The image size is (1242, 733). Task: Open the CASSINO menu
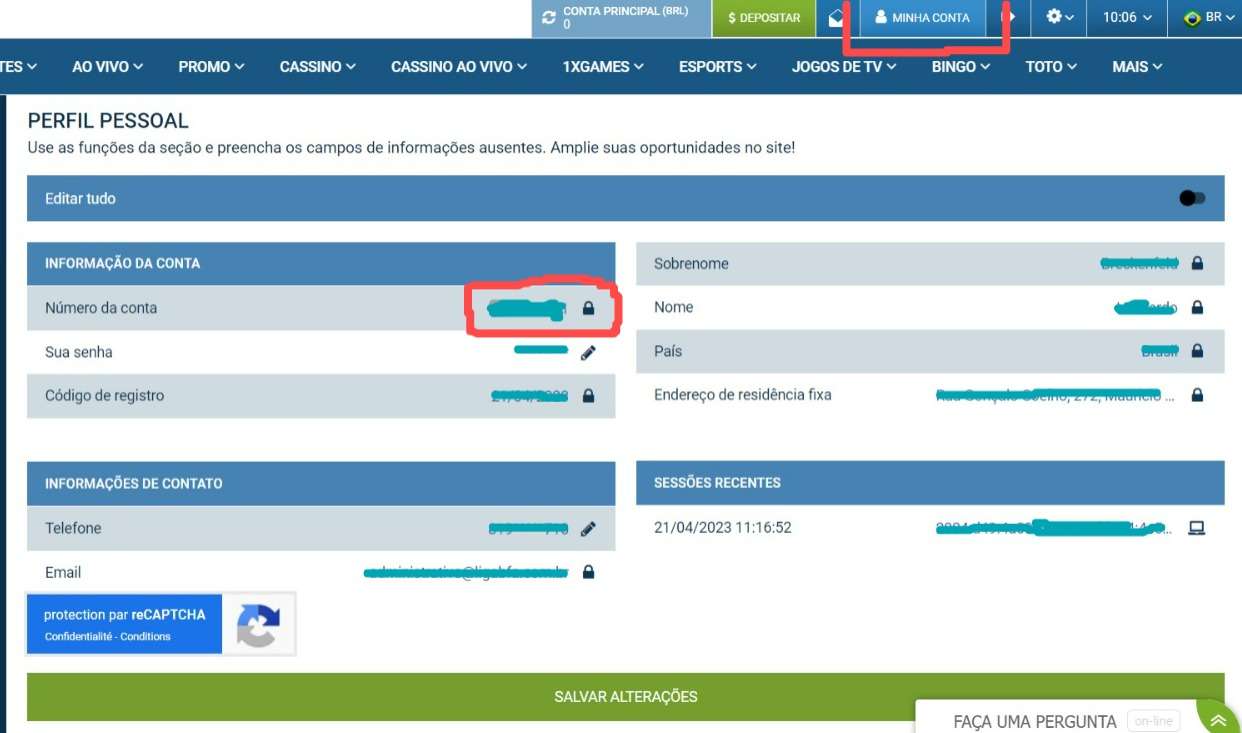pos(317,67)
